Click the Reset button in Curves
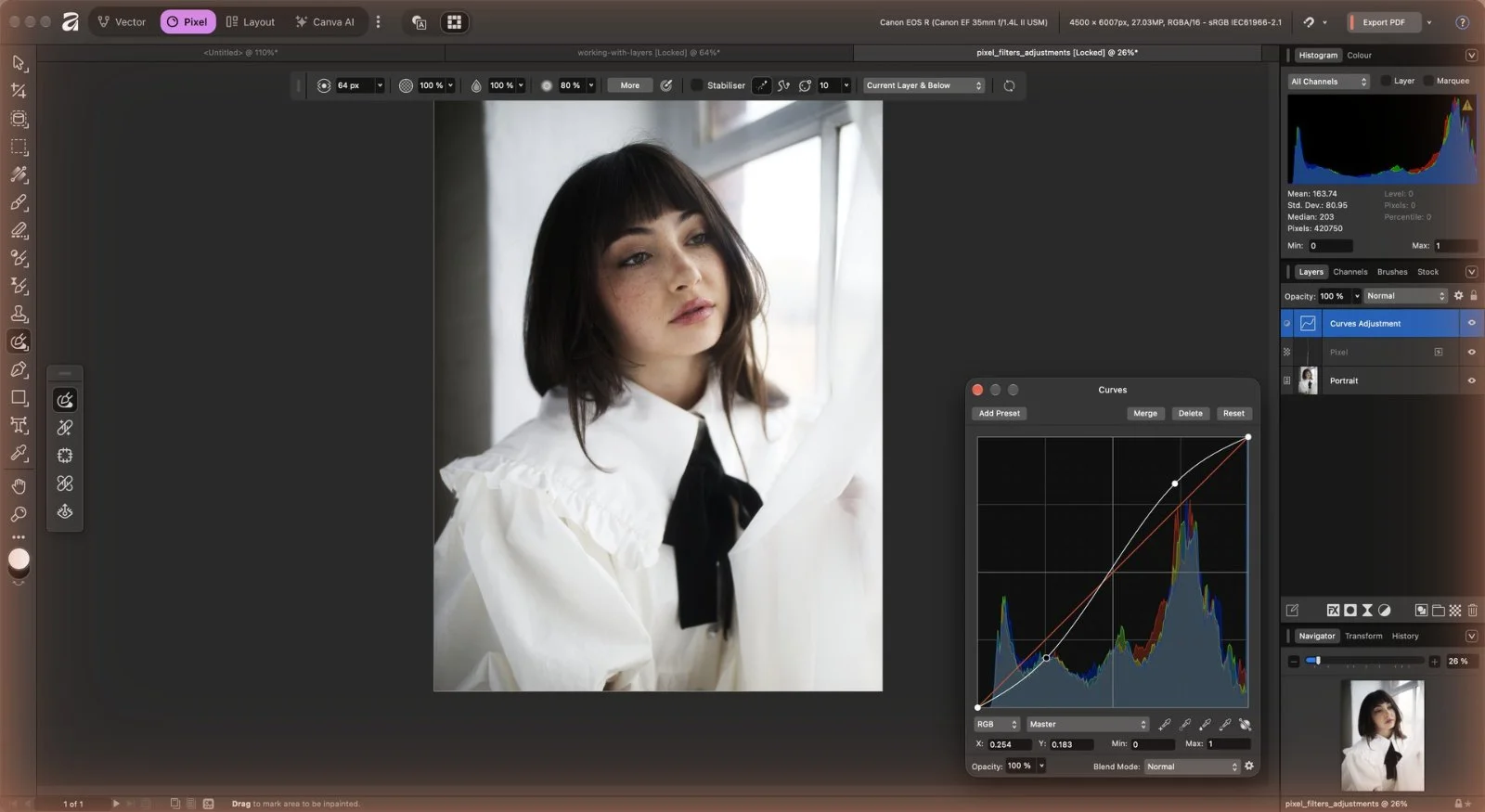The height and width of the screenshot is (812, 1485). pyautogui.click(x=1233, y=413)
